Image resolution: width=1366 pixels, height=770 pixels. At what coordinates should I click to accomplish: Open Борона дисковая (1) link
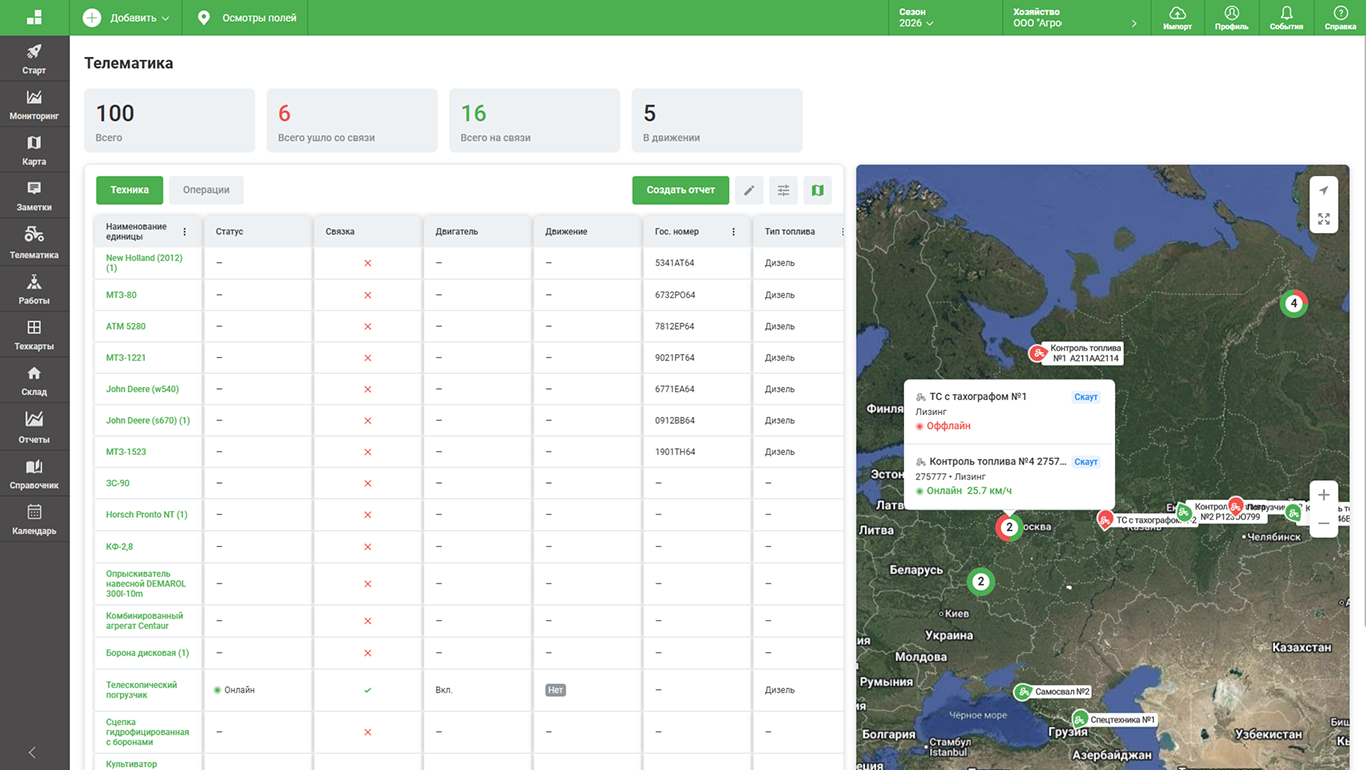(147, 653)
